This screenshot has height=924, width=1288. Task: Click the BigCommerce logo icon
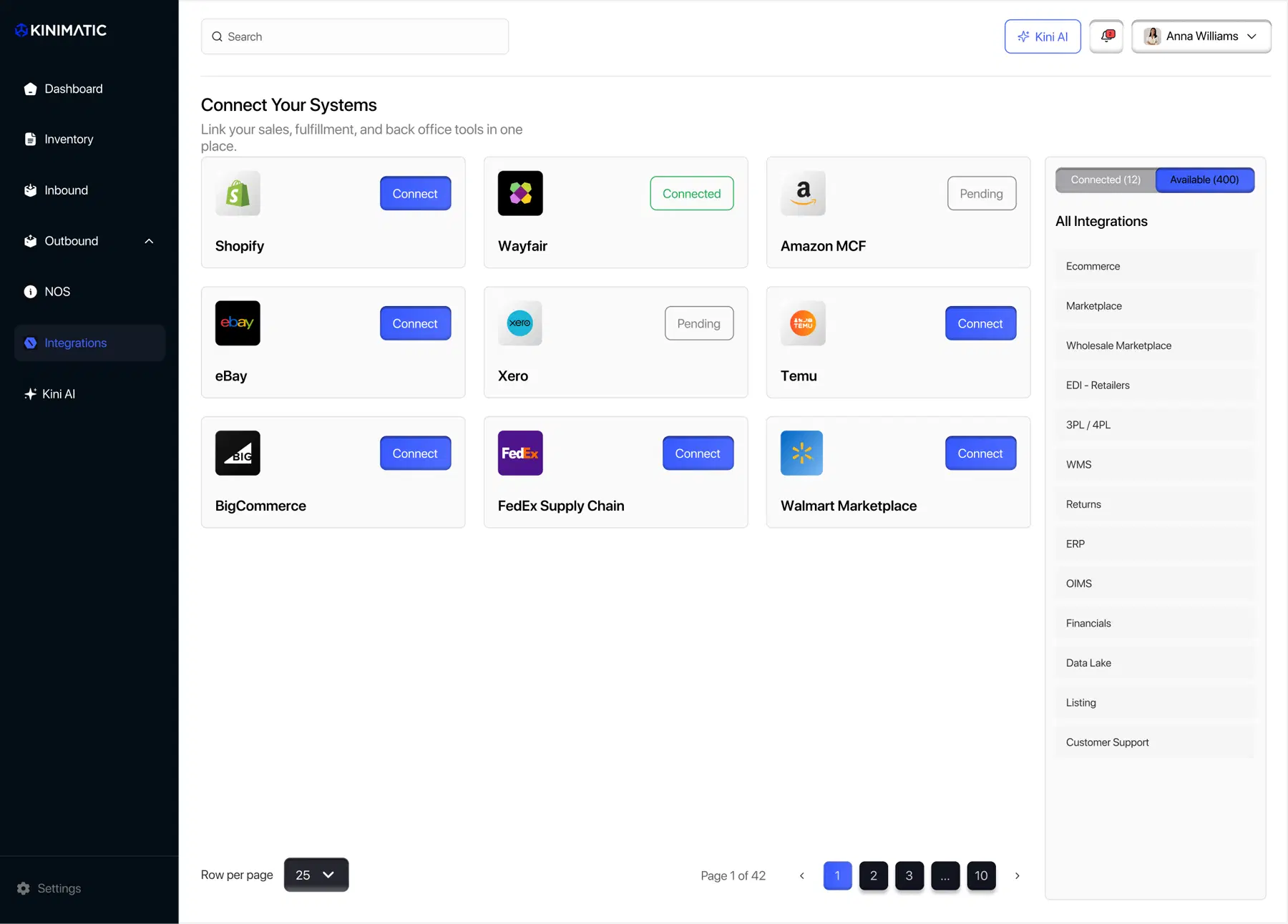point(238,453)
